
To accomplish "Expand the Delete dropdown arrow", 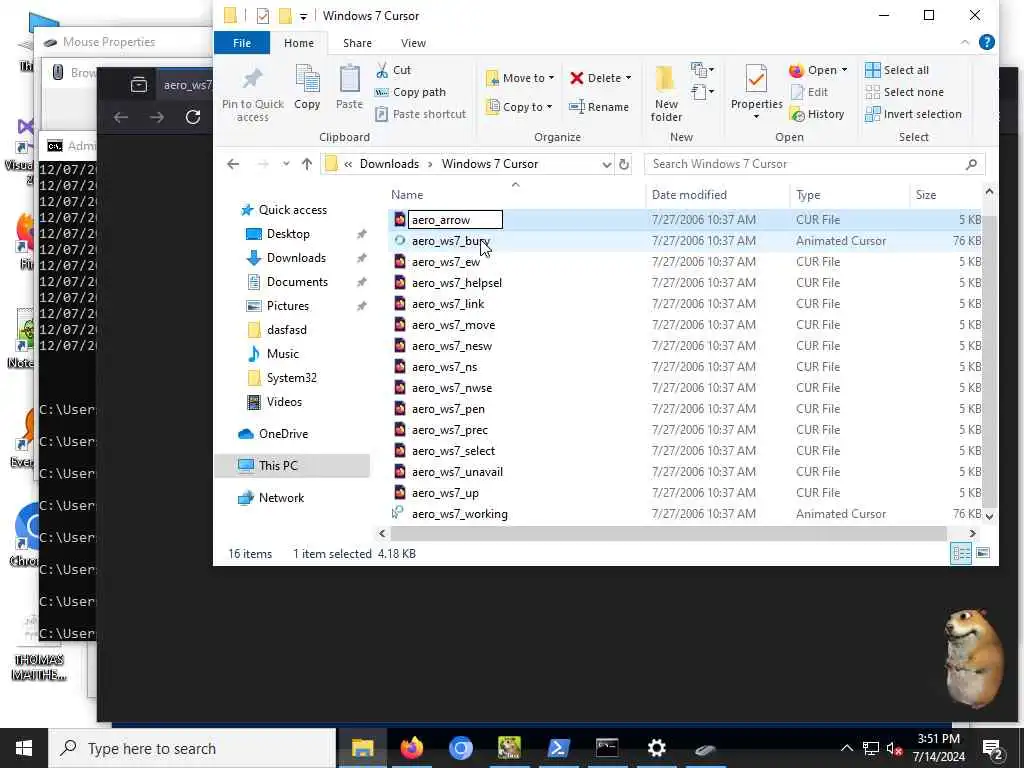I will [x=628, y=78].
